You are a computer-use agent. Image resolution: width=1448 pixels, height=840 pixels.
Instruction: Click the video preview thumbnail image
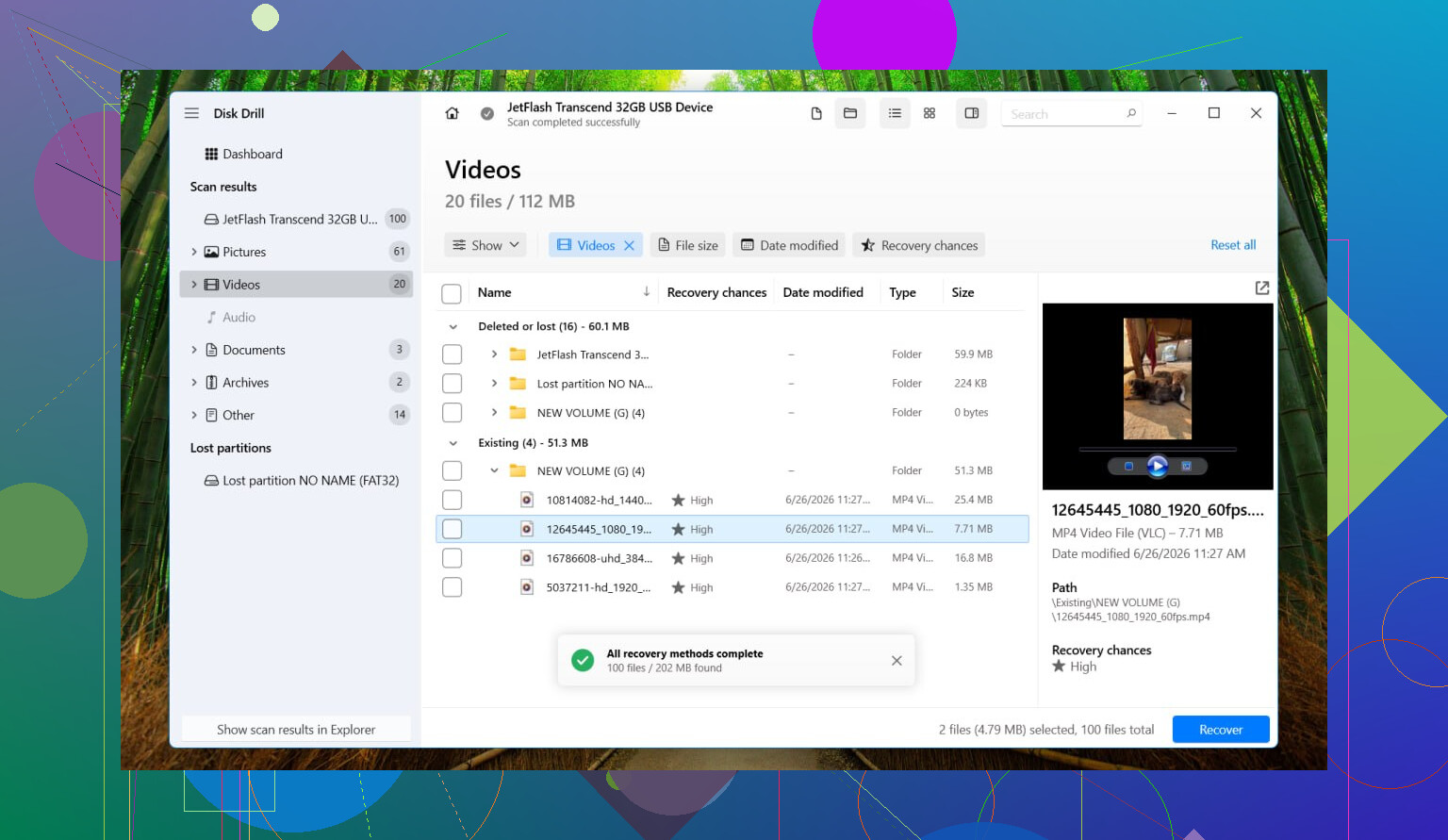point(1158,379)
